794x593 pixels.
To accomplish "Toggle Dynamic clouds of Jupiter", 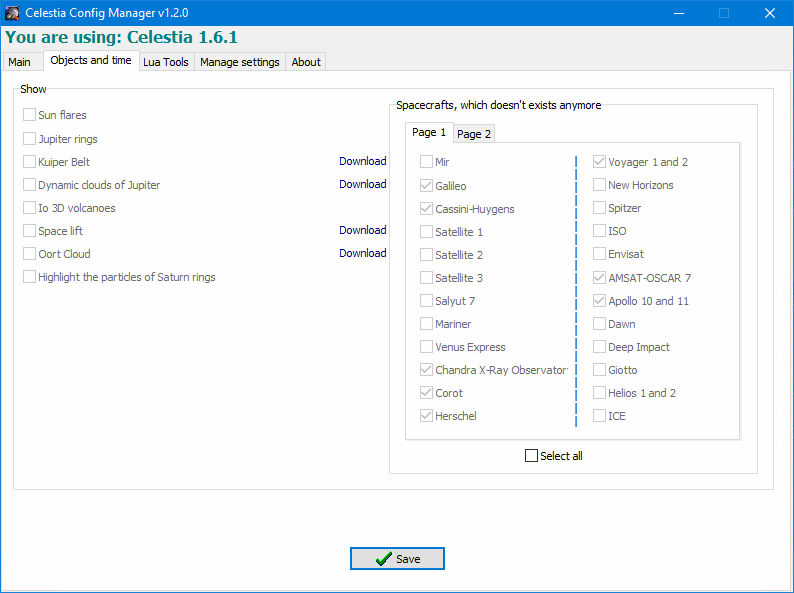I will click(29, 185).
